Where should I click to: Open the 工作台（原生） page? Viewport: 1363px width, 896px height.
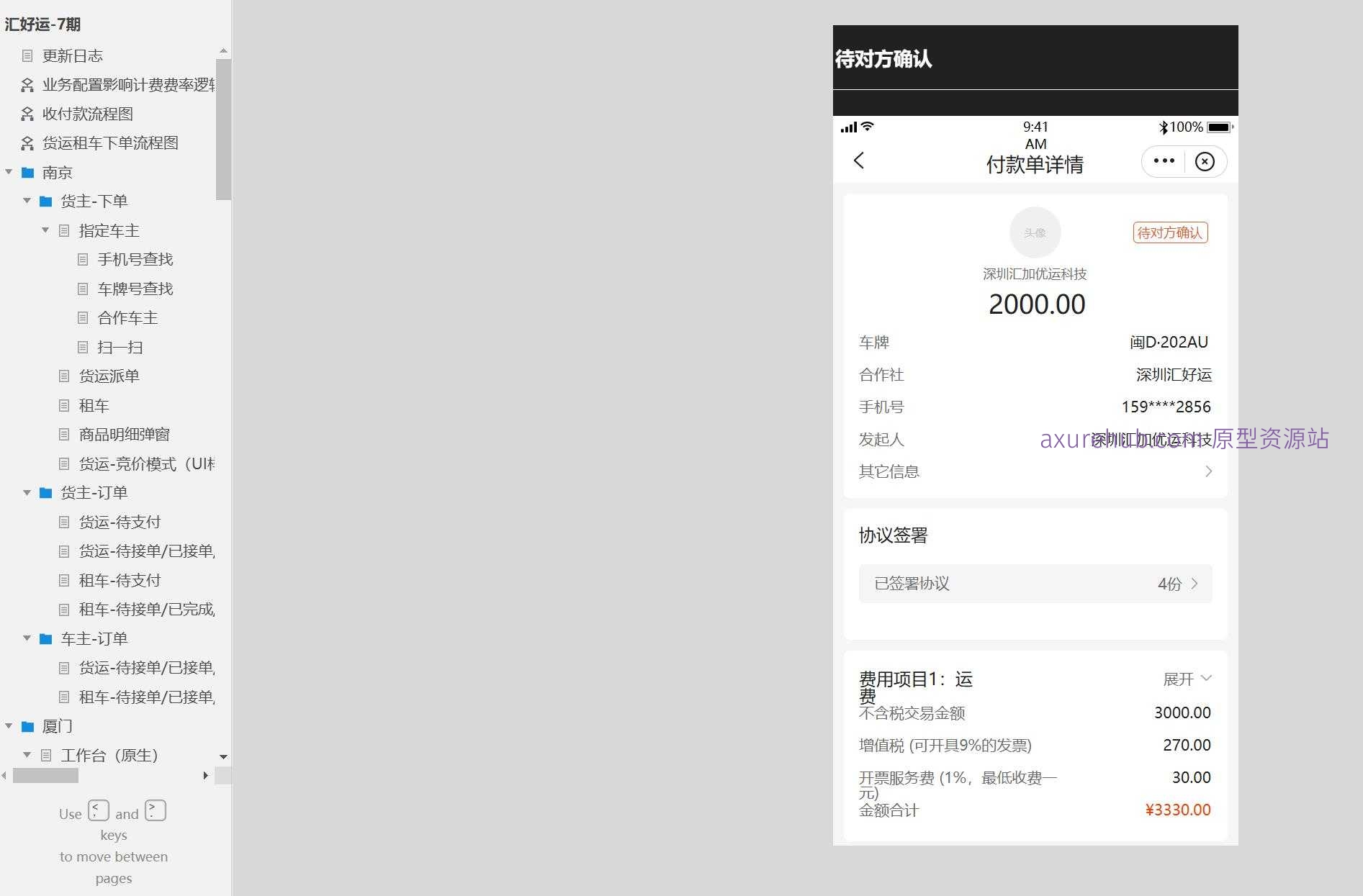coord(109,755)
